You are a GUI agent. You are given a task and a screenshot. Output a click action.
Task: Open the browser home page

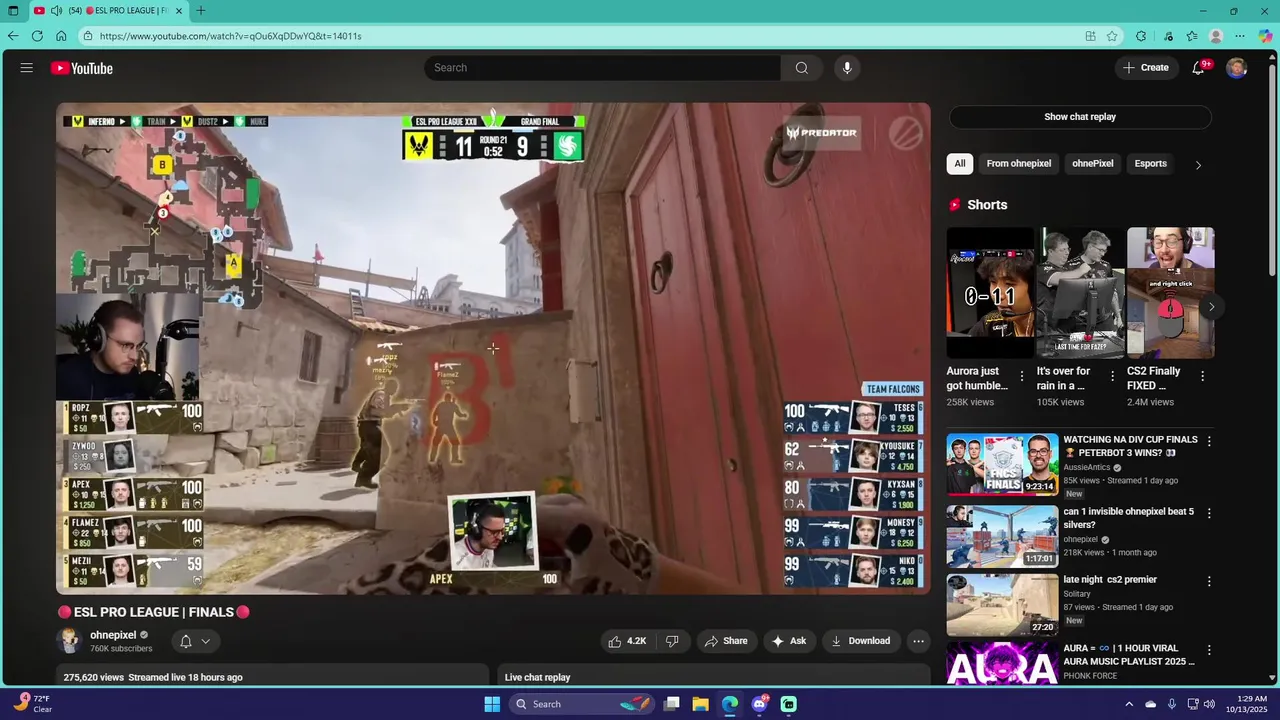pos(61,36)
